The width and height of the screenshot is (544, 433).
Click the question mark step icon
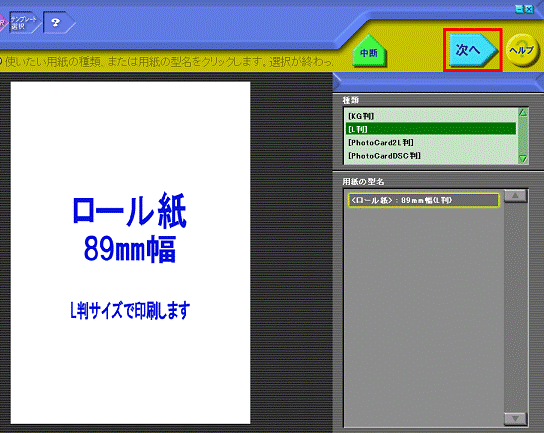click(x=58, y=23)
